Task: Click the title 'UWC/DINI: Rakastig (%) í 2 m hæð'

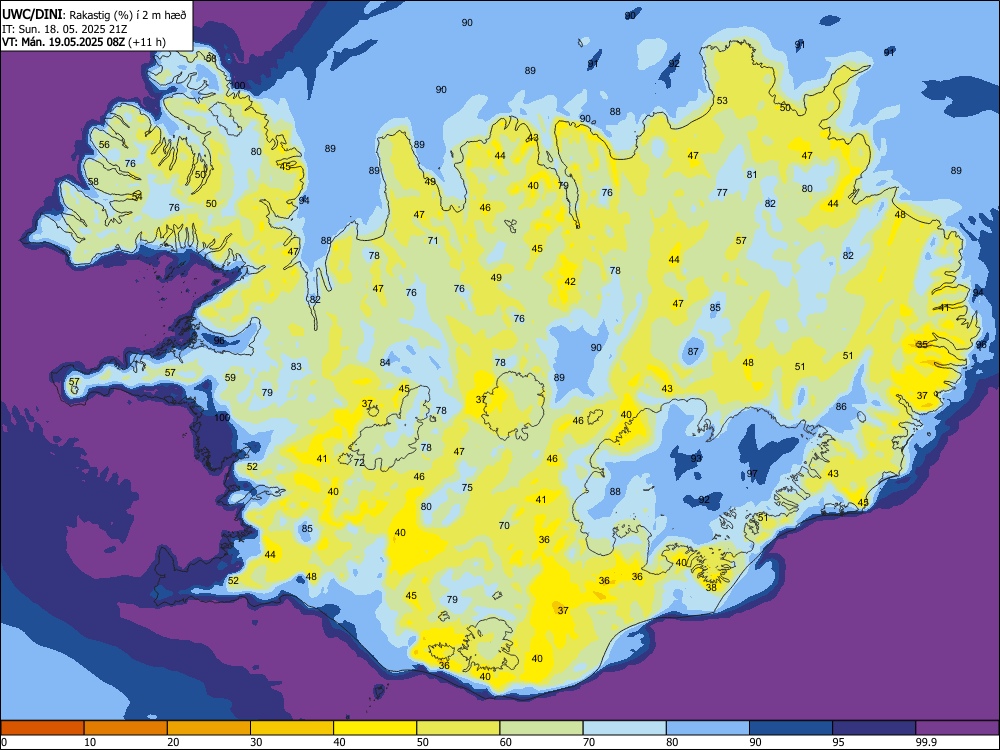Action: pyautogui.click(x=94, y=15)
